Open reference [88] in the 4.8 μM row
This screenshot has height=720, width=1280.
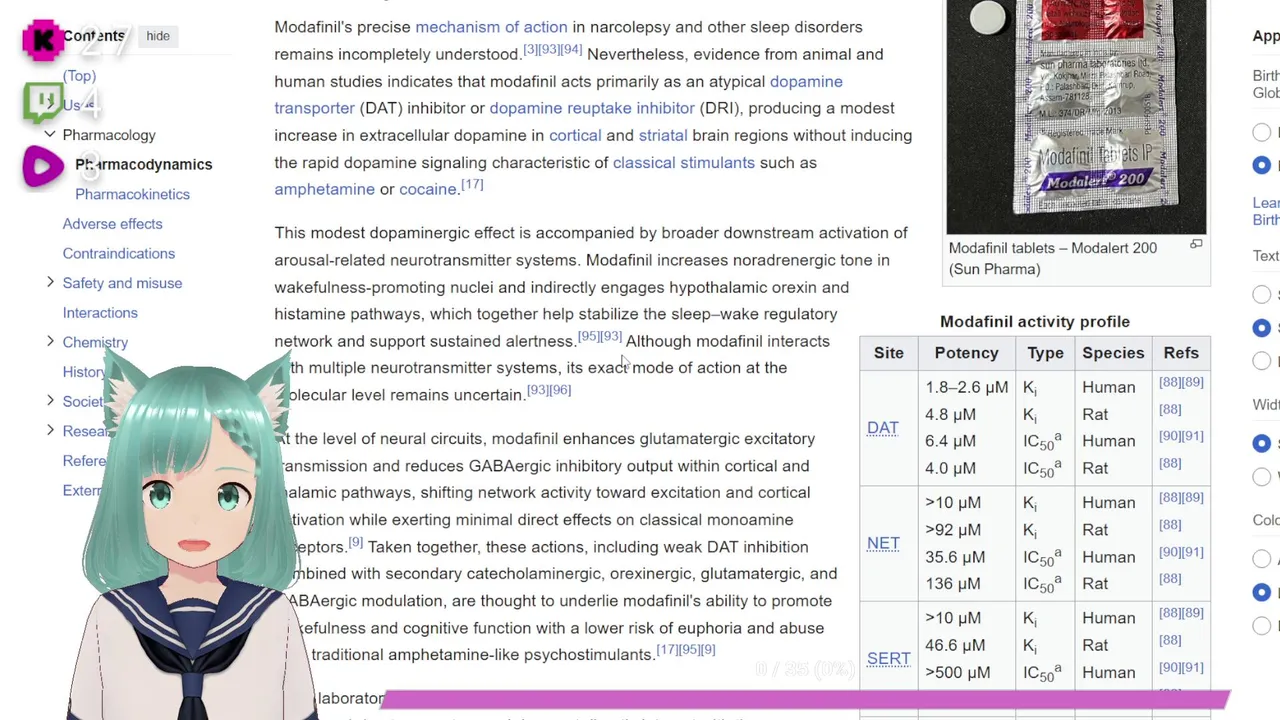(x=1170, y=409)
